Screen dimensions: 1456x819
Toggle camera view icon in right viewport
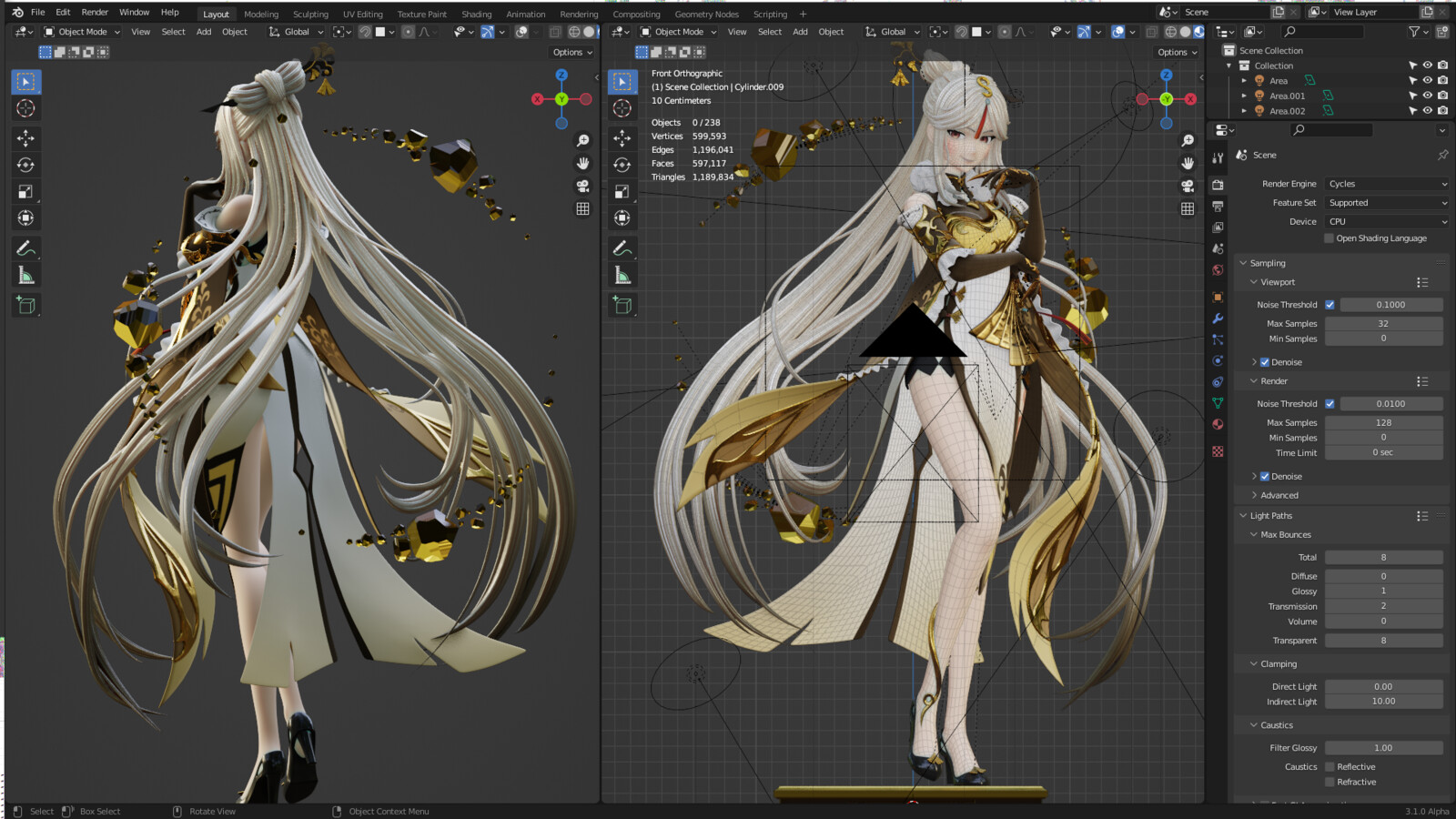(1188, 186)
